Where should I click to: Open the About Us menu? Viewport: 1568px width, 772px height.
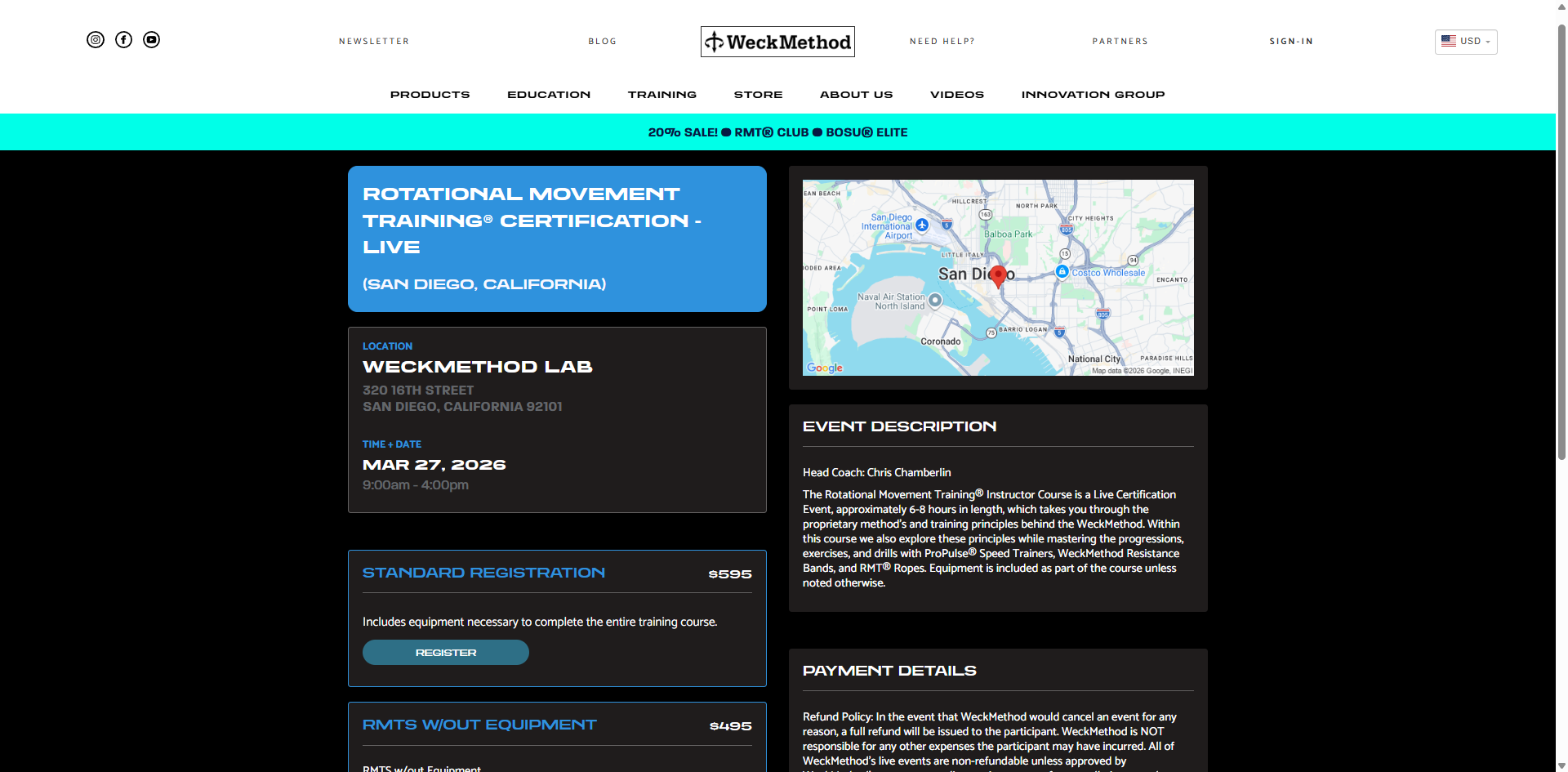pos(857,95)
